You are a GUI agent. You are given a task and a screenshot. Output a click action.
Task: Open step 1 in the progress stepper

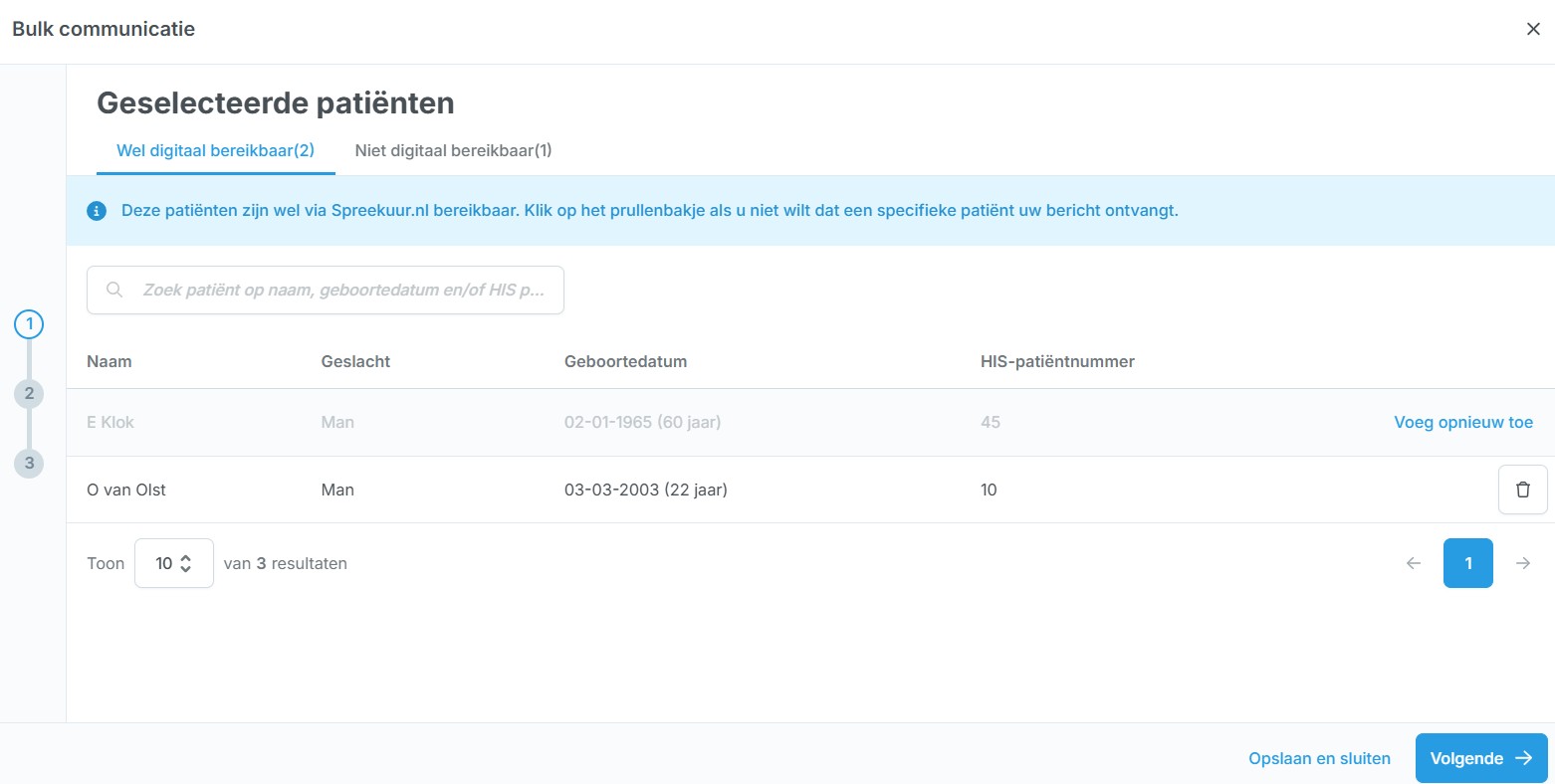pyautogui.click(x=29, y=324)
